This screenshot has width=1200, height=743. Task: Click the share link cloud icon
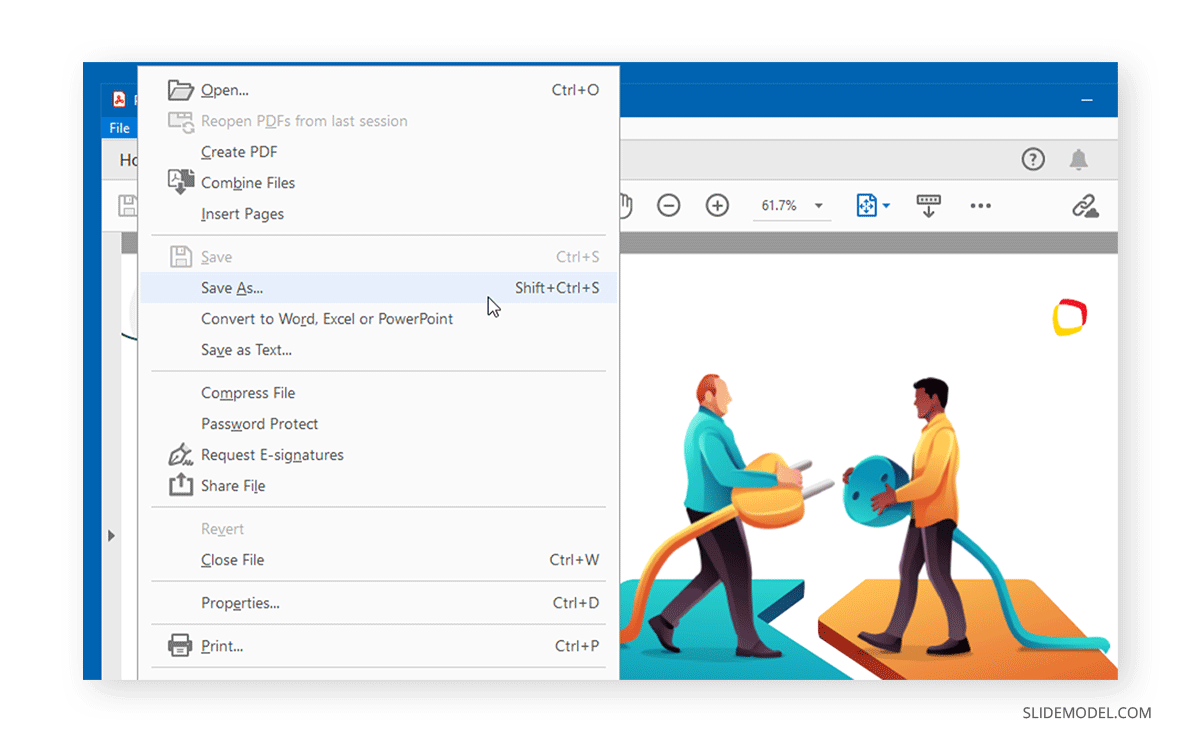point(1085,206)
